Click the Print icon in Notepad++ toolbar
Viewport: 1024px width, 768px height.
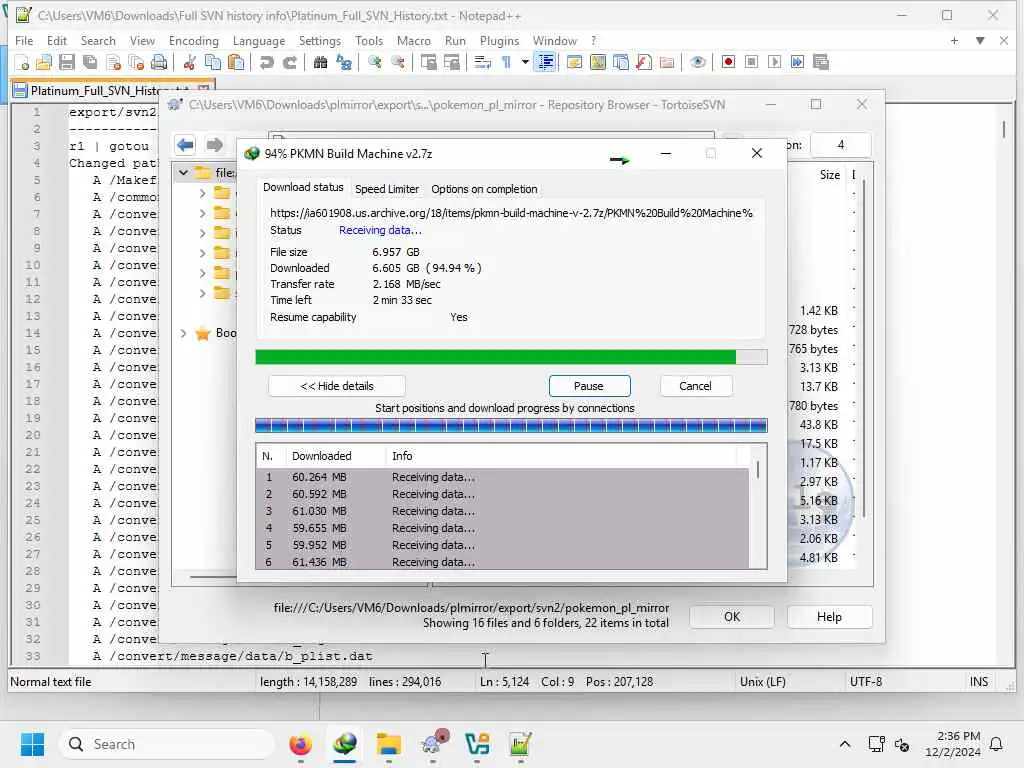point(159,63)
